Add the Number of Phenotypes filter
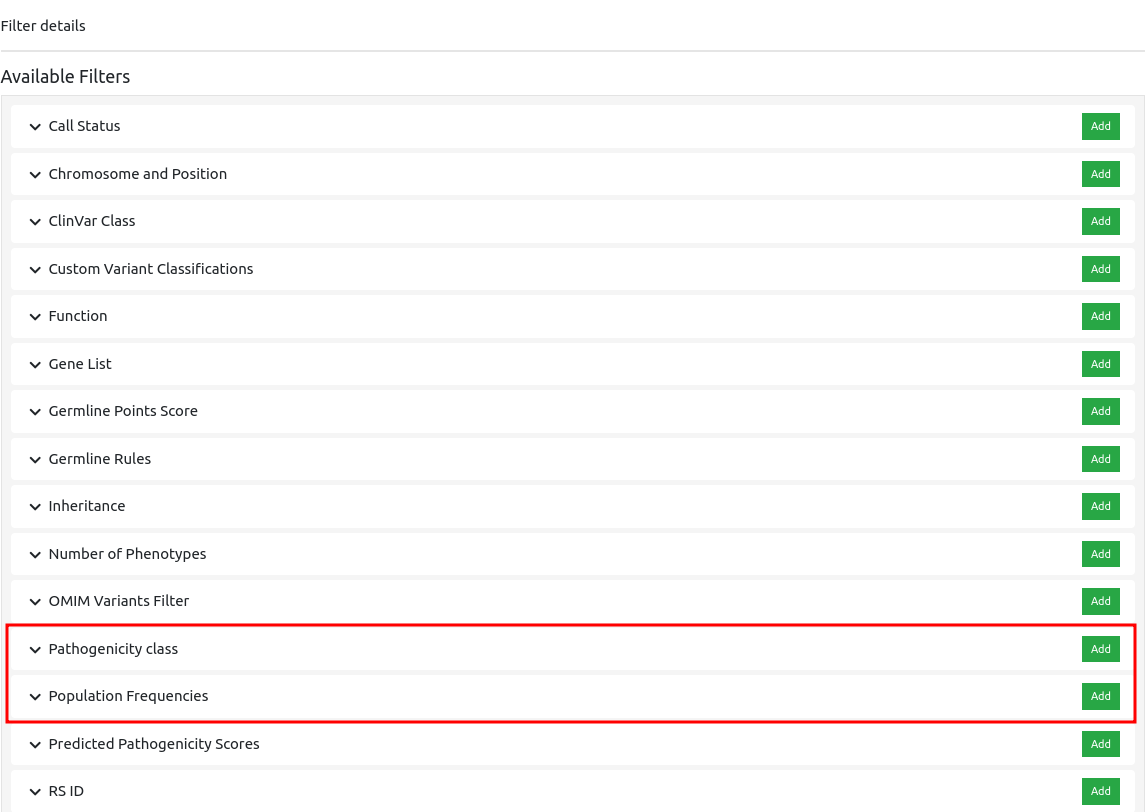This screenshot has width=1145, height=812. pos(1100,554)
